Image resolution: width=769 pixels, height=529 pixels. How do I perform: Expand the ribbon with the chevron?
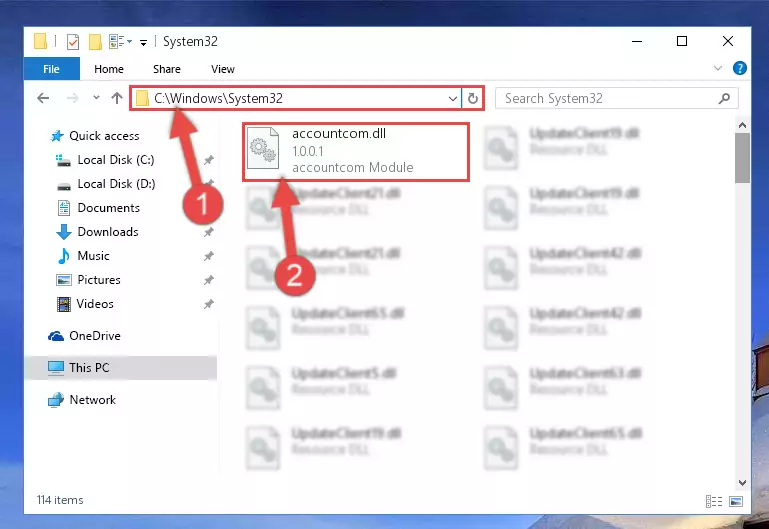pos(718,68)
